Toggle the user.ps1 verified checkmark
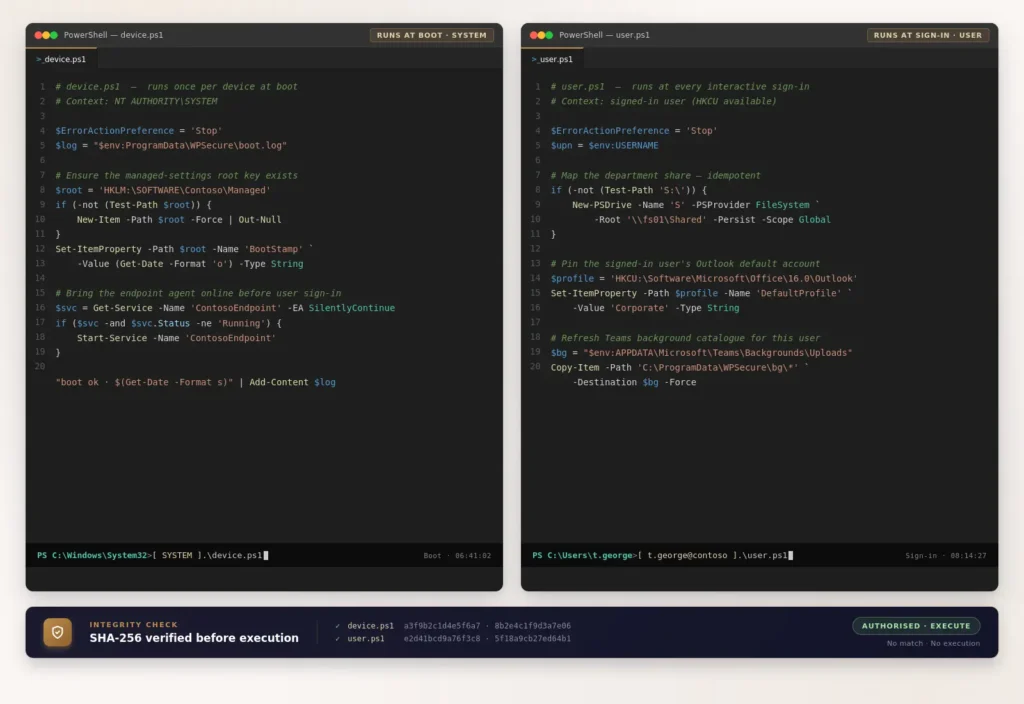1024x704 pixels. click(338, 638)
